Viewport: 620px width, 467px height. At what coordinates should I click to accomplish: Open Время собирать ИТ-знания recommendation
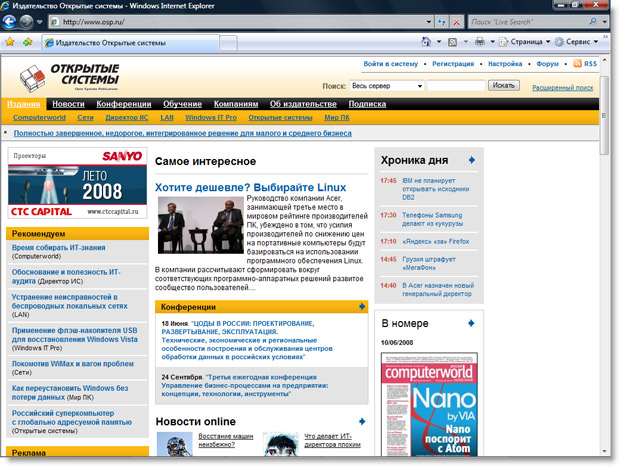coord(59,248)
